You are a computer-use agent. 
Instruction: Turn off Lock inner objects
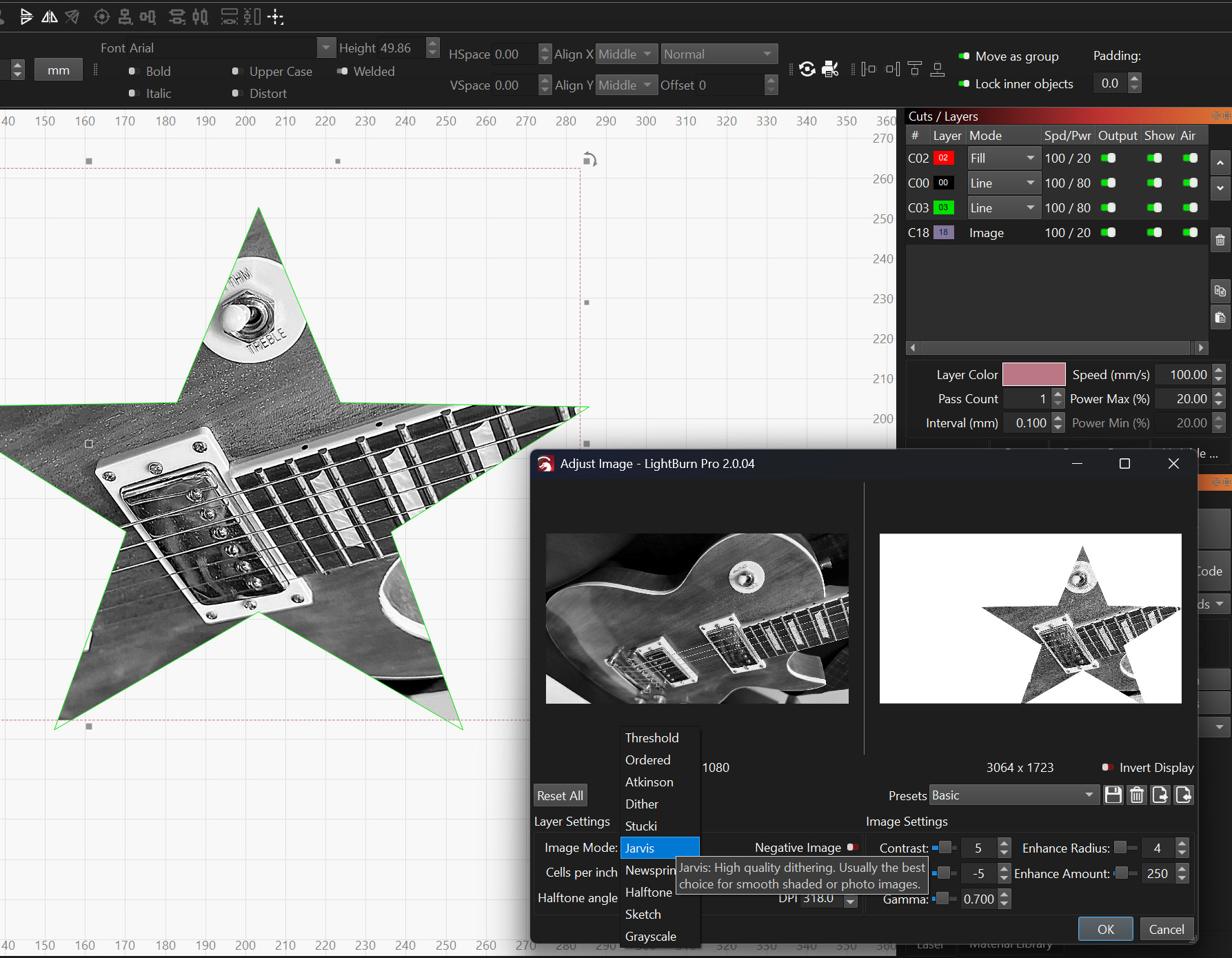964,83
